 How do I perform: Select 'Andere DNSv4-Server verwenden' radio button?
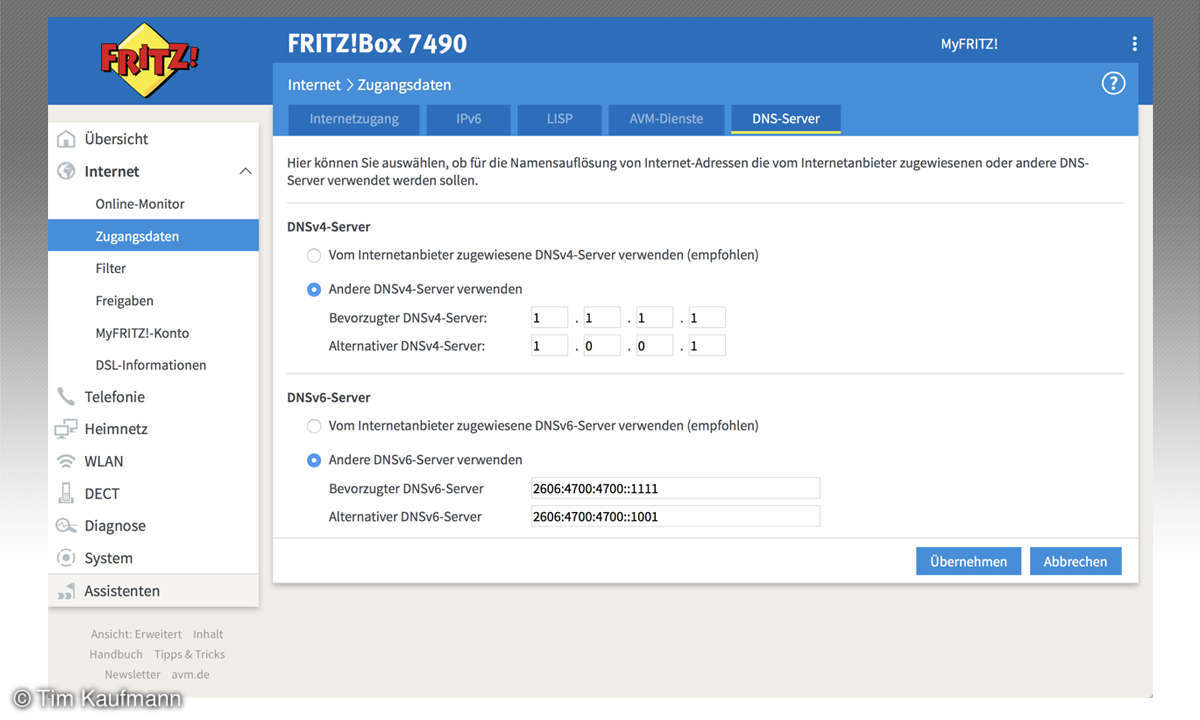314,289
